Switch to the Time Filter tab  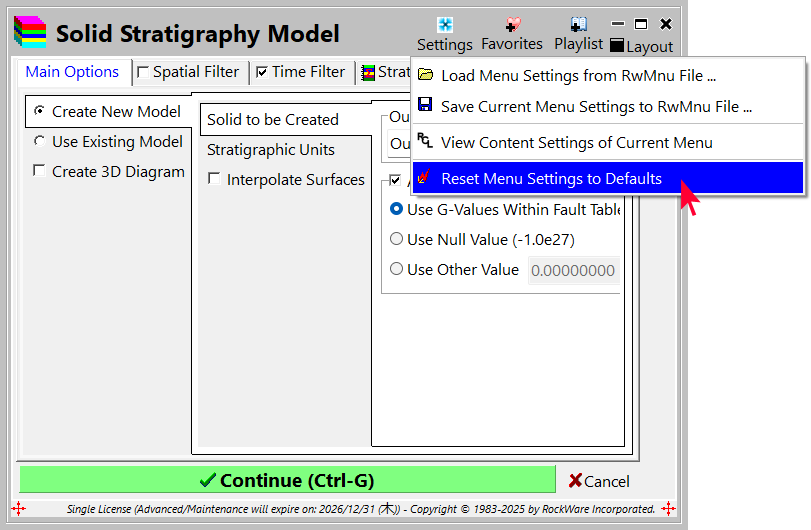click(x=300, y=72)
